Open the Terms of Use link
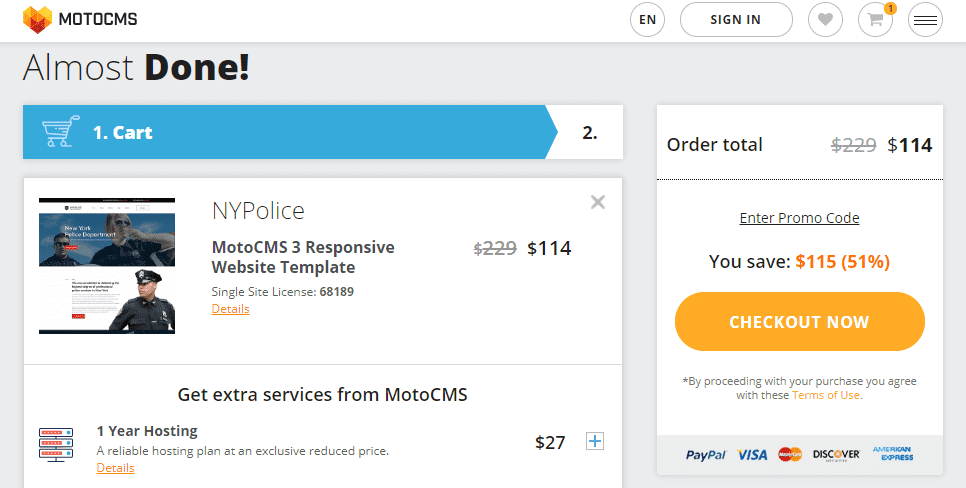The height and width of the screenshot is (488, 966). point(826,395)
